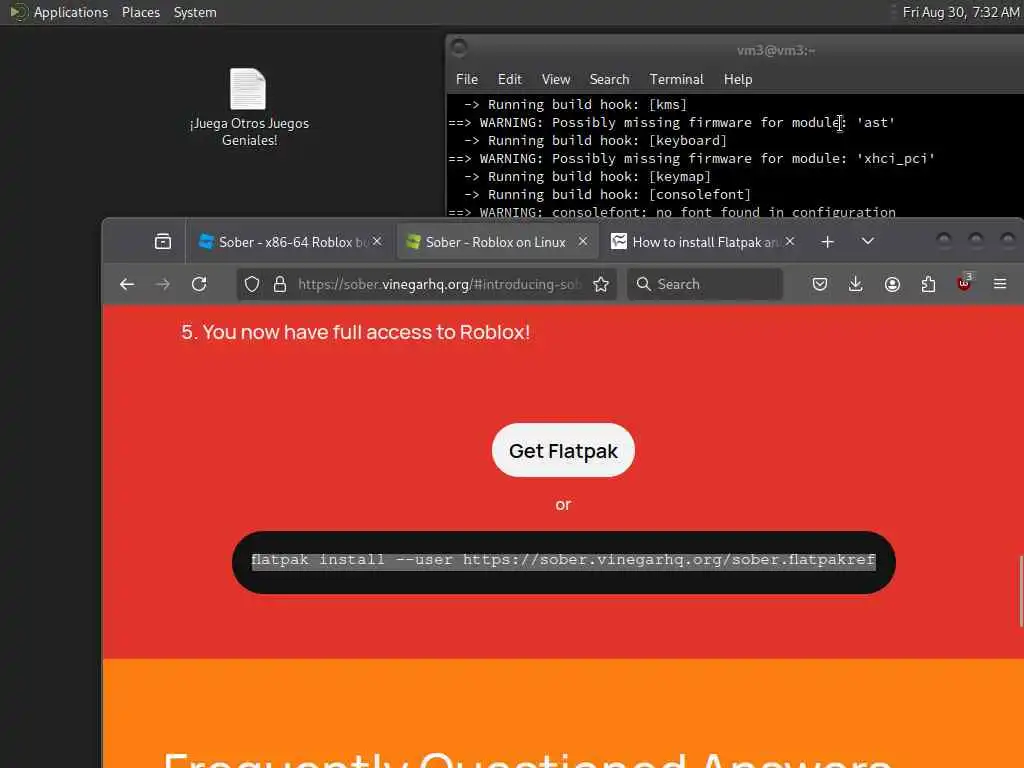
Task: Open the terminal View menu
Action: coord(556,79)
